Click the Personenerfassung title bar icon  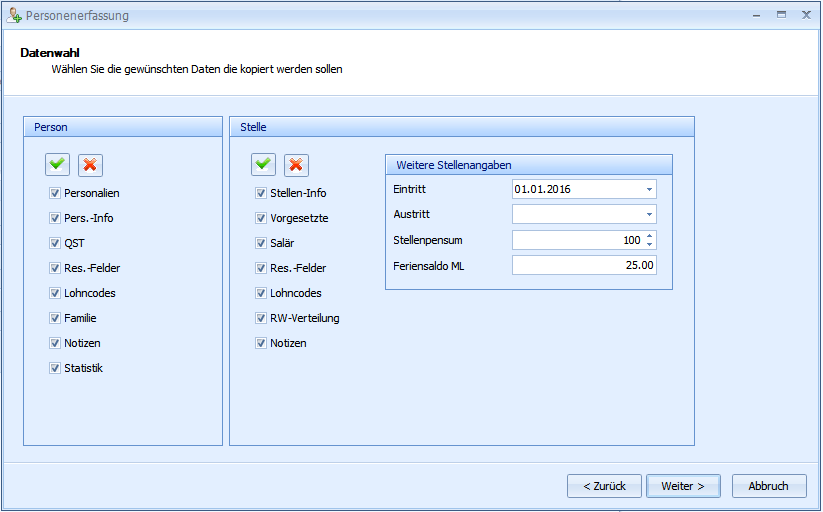tap(13, 15)
